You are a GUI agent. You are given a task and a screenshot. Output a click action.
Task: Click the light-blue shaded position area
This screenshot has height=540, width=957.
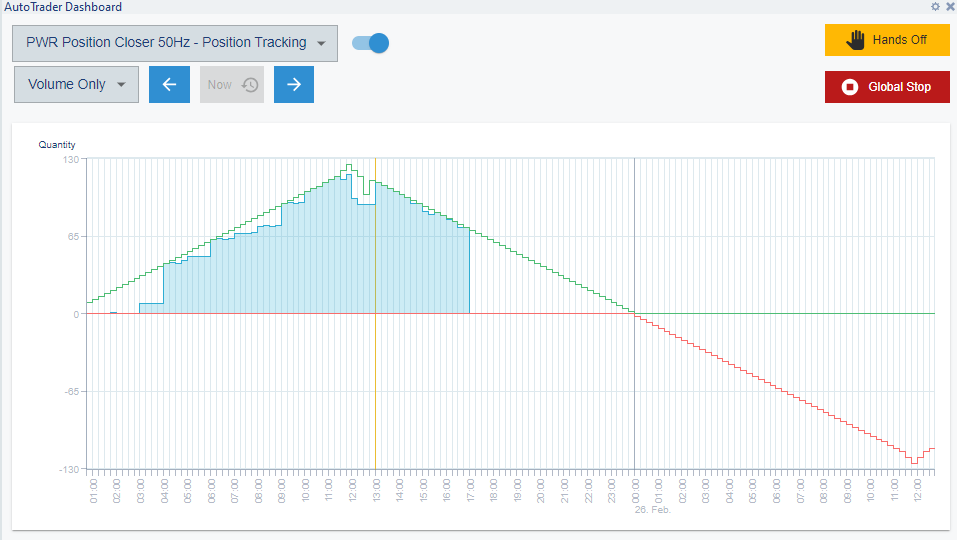click(300, 260)
